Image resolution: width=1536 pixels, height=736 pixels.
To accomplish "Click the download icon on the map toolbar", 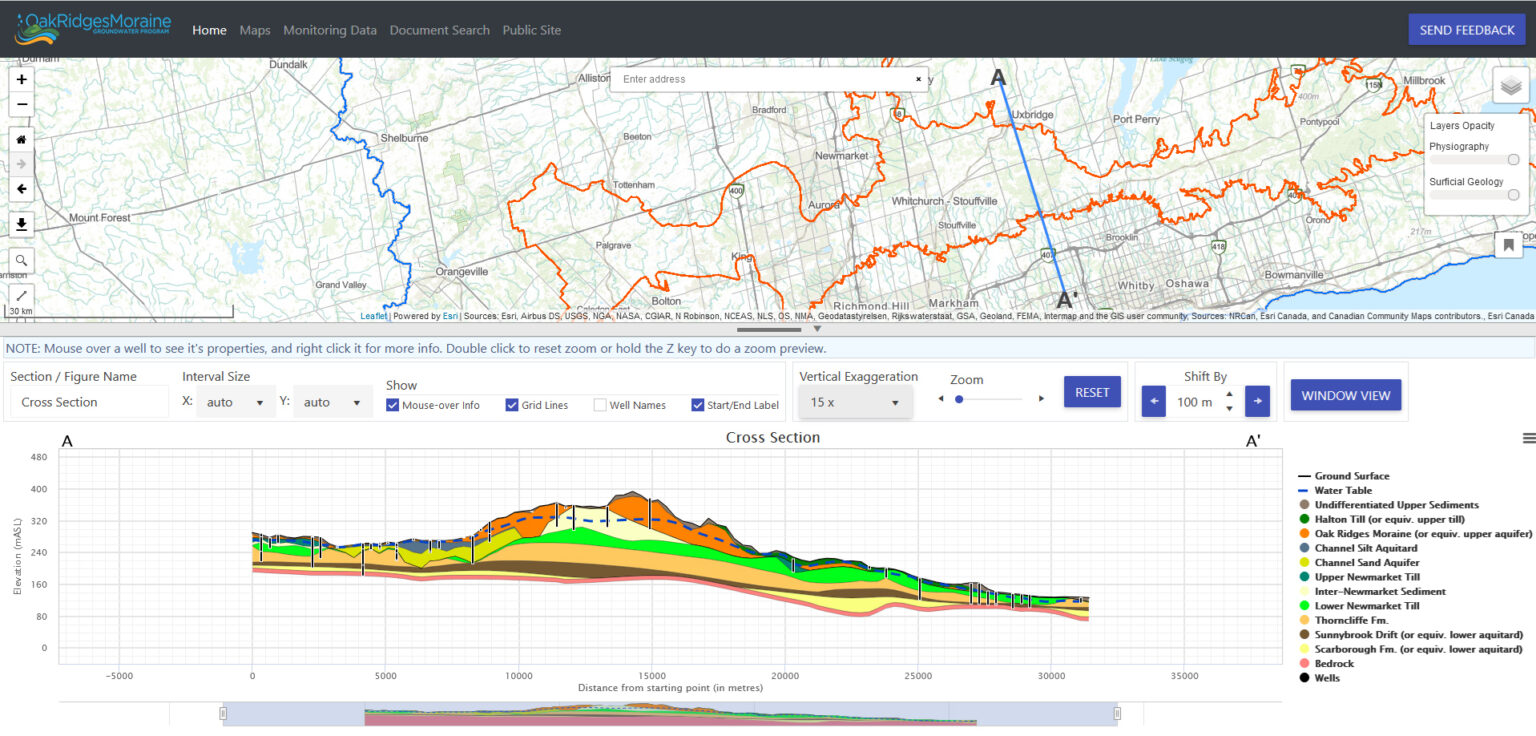I will click(21, 223).
